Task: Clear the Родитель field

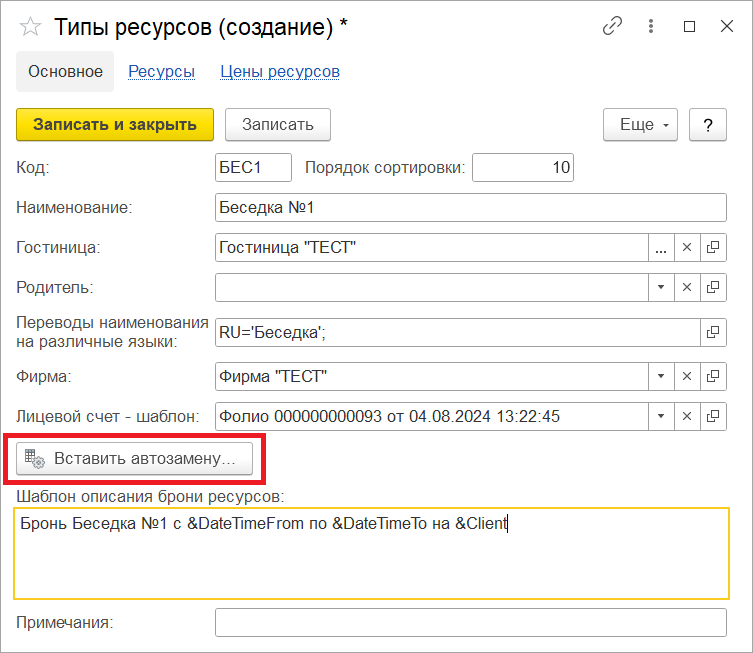Action: pyautogui.click(x=687, y=288)
